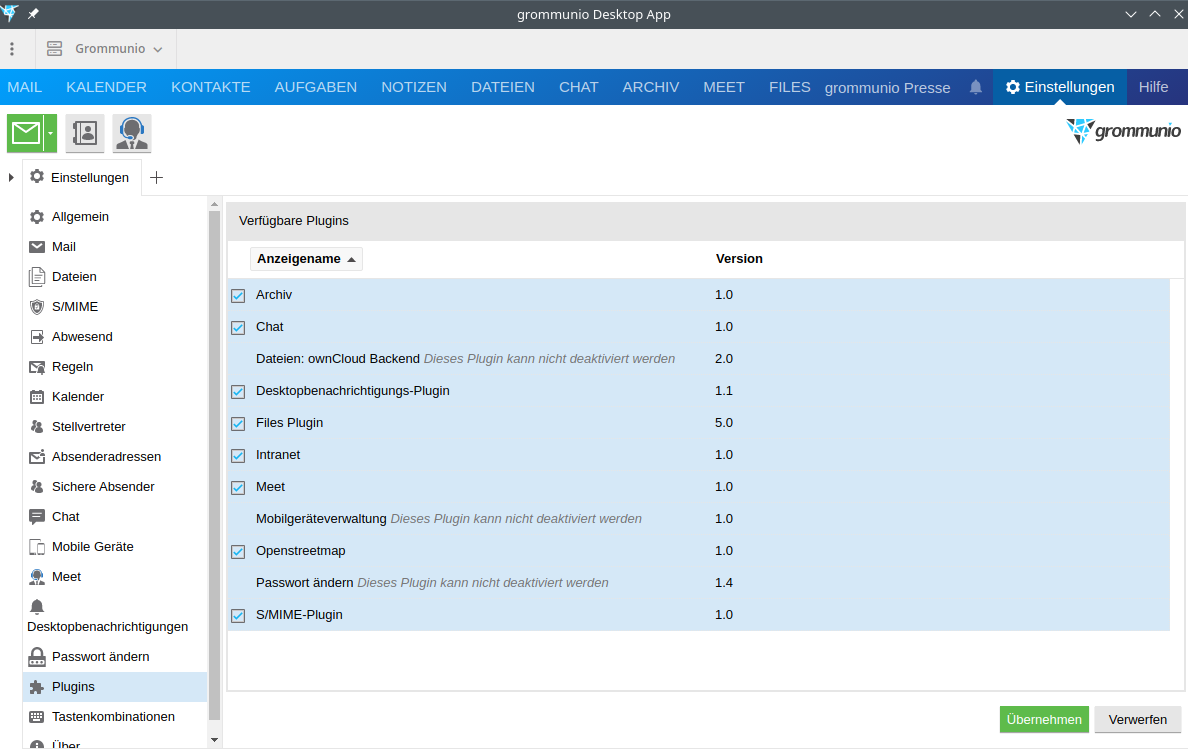Open Sichere Absender icon

(x=36, y=486)
